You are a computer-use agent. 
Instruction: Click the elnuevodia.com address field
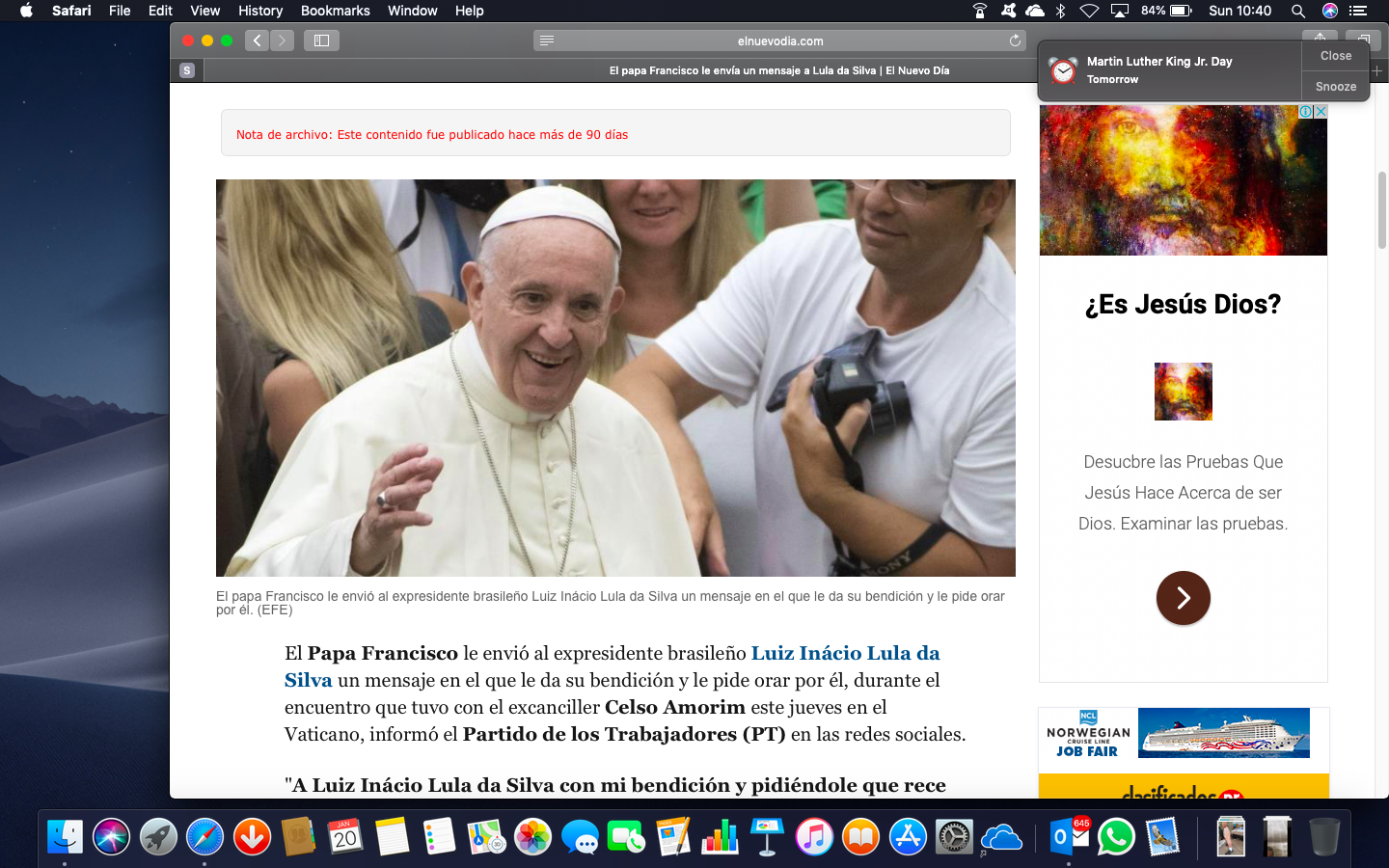pos(779,41)
